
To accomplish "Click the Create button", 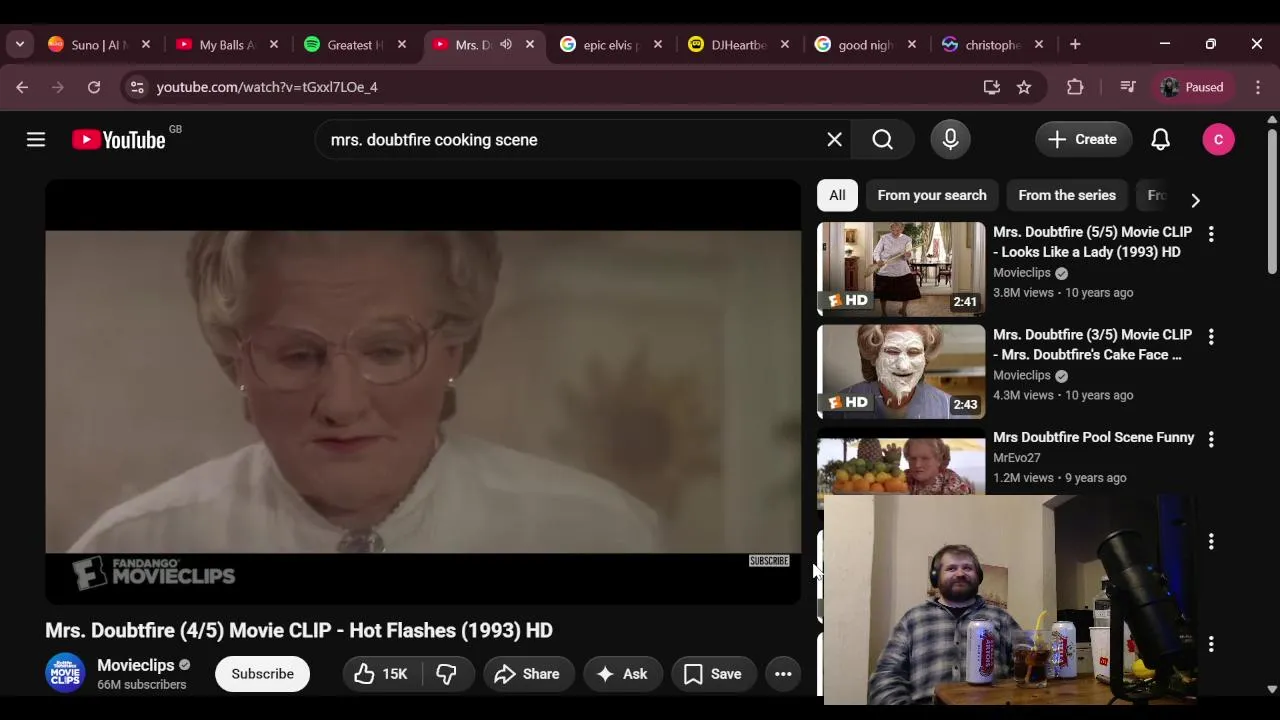I will pos(1083,140).
